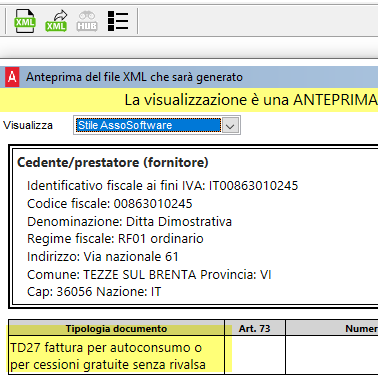378x382 pixels.
Task: Open the list view toolbar icon
Action: 118,21
